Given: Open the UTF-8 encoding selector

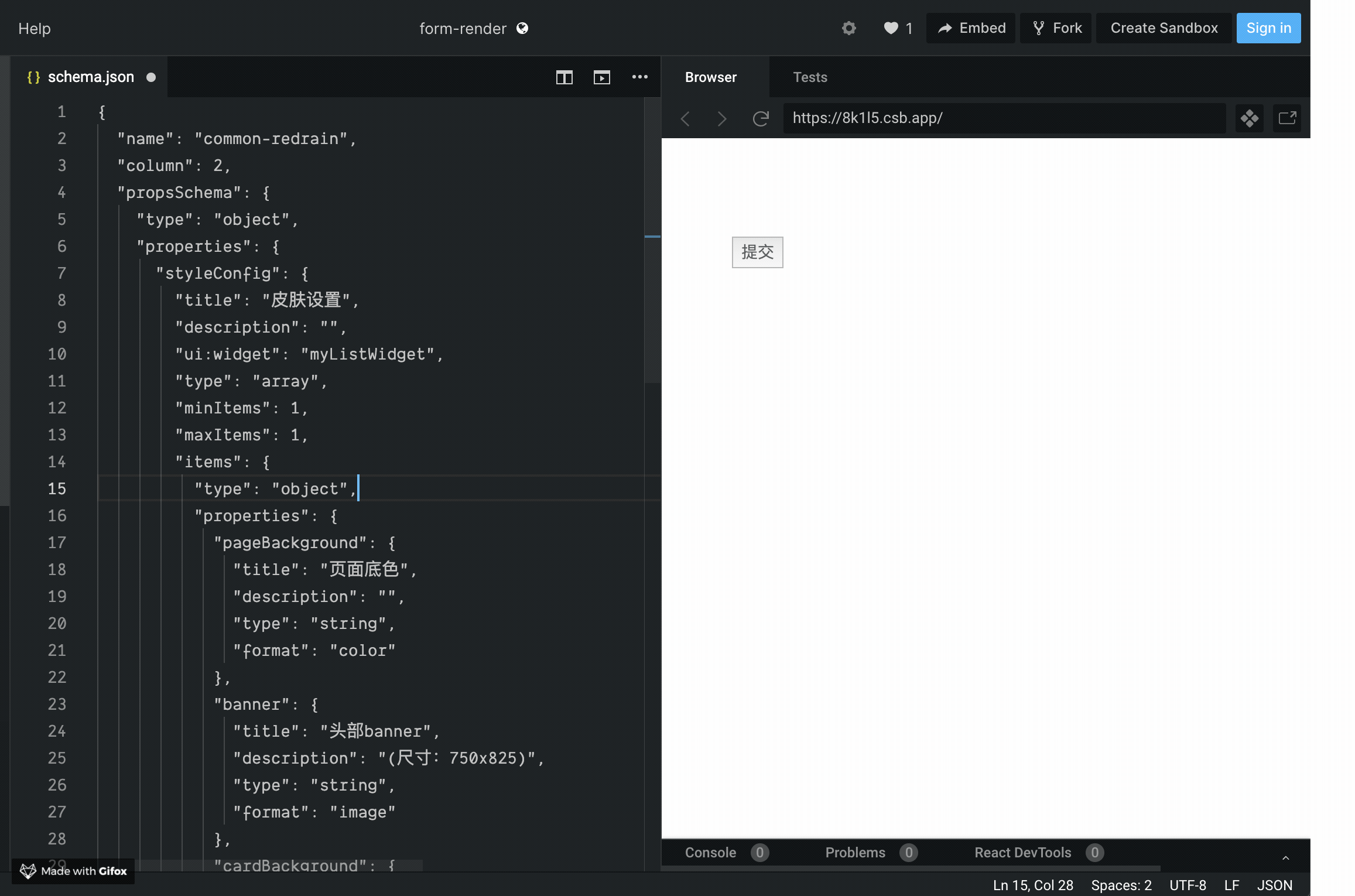Looking at the screenshot, I should click(x=1188, y=885).
